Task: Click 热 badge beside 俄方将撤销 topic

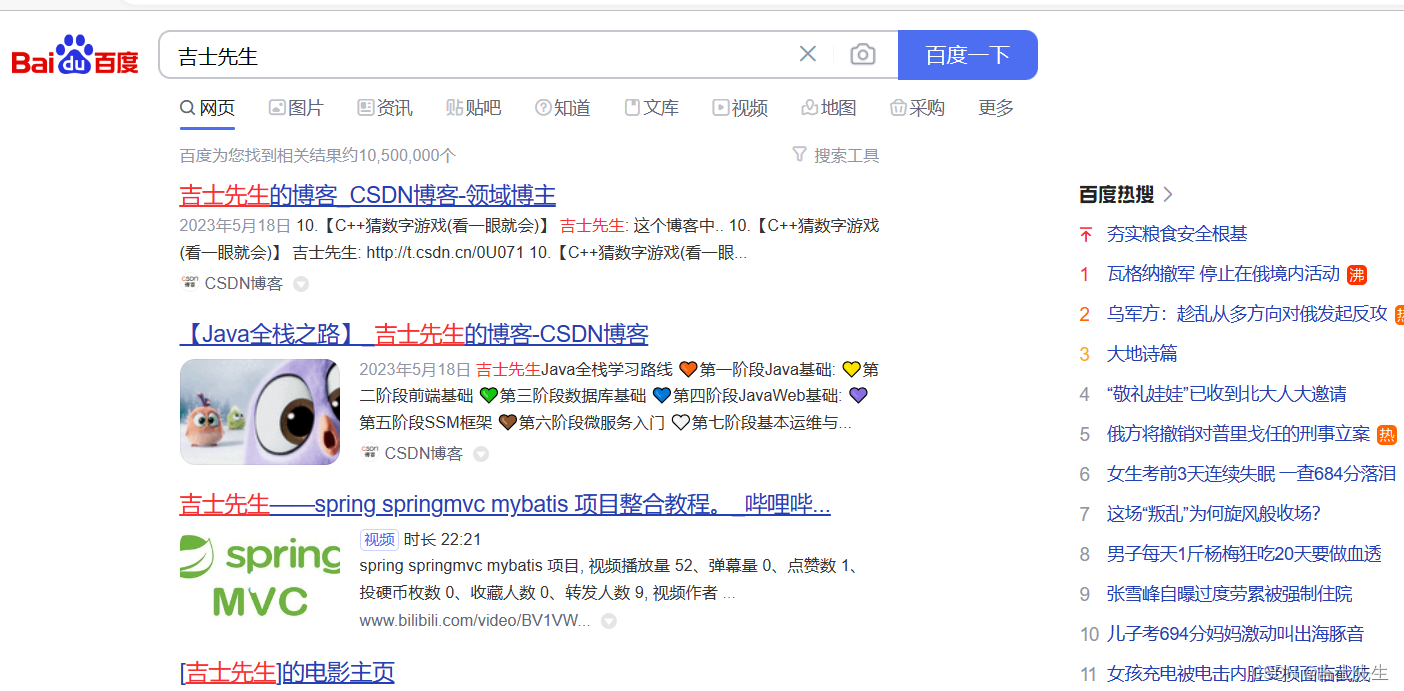Action: [1387, 434]
